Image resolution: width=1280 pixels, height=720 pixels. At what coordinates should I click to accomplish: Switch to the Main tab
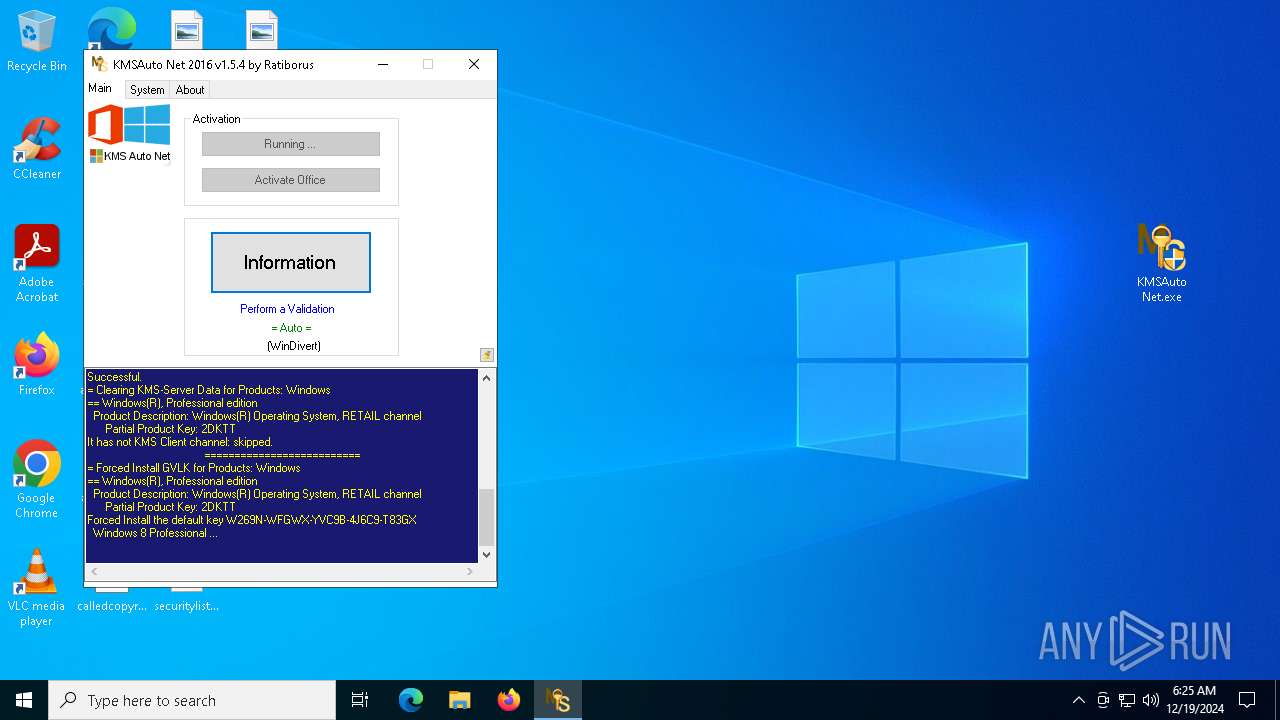pyautogui.click(x=100, y=88)
